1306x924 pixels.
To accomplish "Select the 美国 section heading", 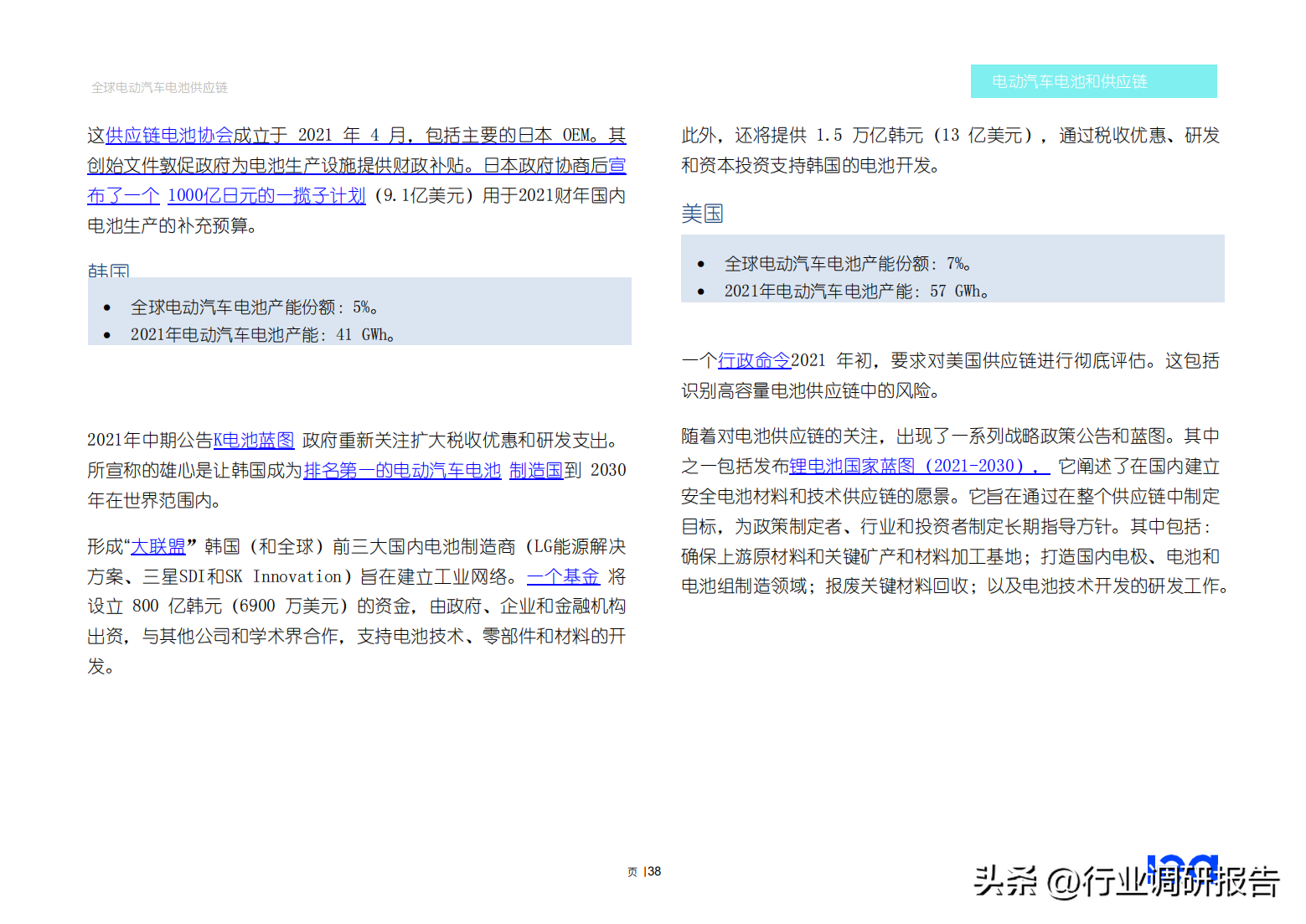I will [x=702, y=214].
